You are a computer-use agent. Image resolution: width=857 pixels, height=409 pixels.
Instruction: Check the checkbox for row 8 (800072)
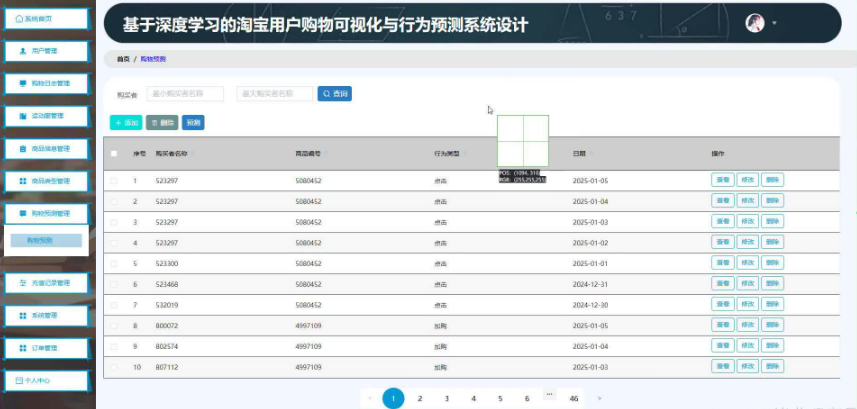point(114,326)
